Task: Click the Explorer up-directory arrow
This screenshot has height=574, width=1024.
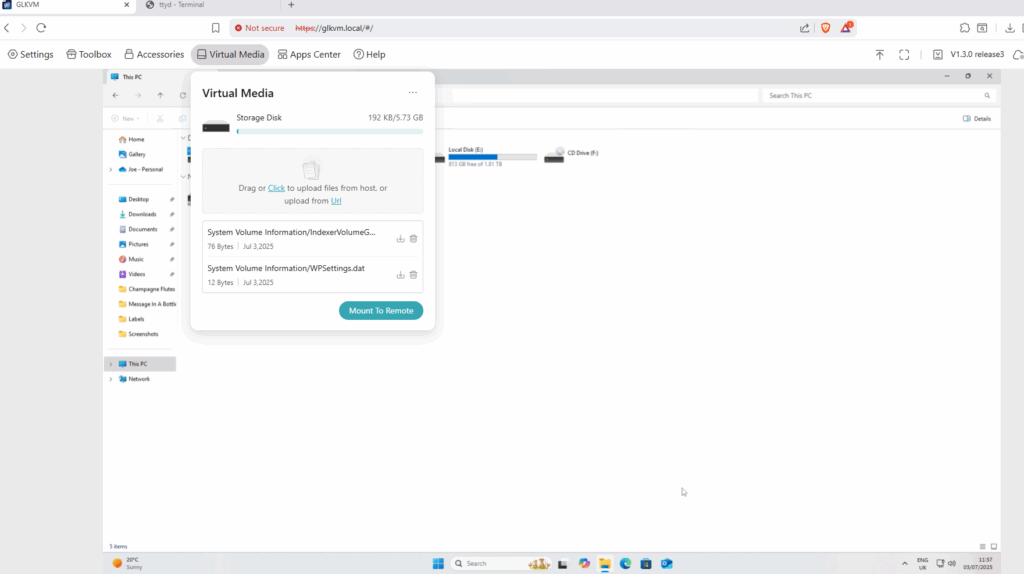Action: (160, 95)
